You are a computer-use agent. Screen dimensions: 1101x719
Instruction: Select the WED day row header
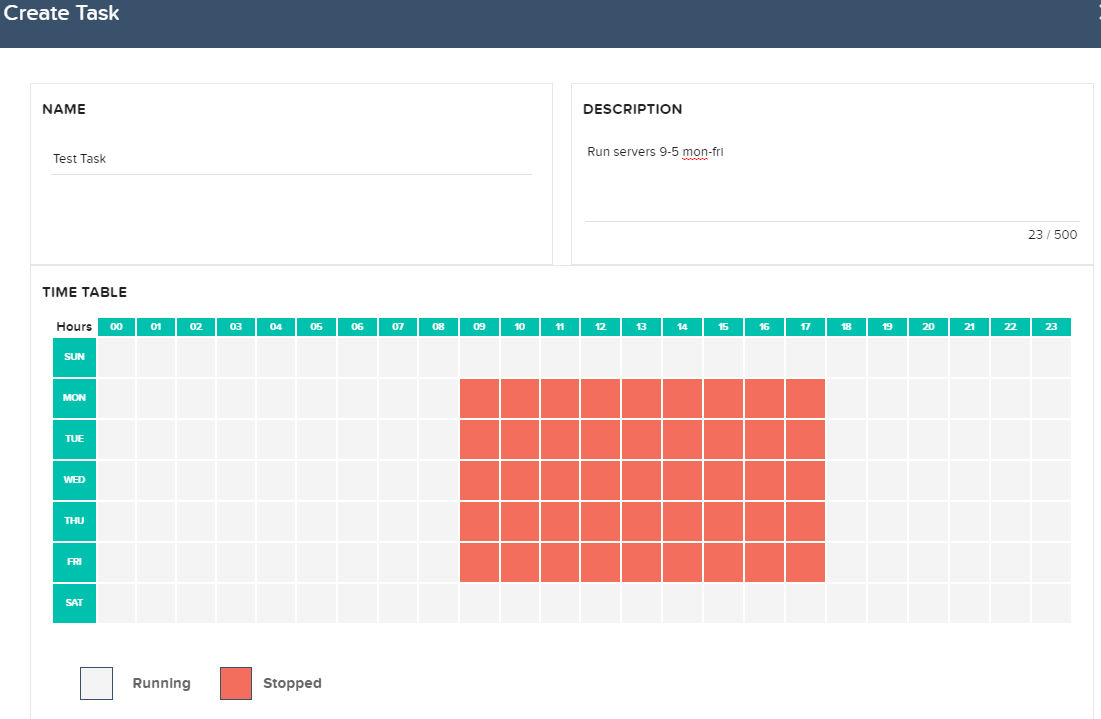click(x=74, y=480)
